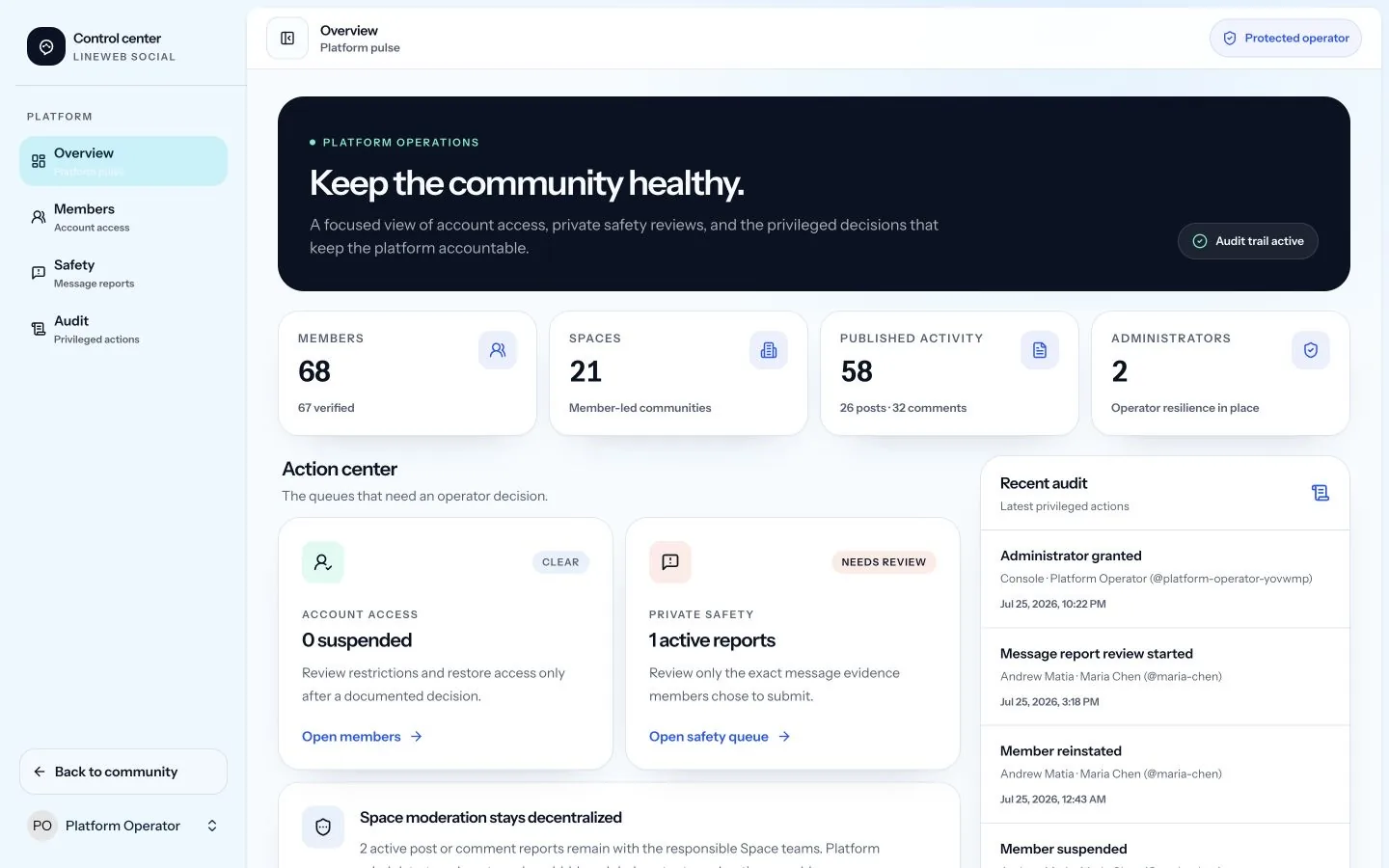Click the Control center logo icon
Screen dimensions: 1389x868
point(46,46)
